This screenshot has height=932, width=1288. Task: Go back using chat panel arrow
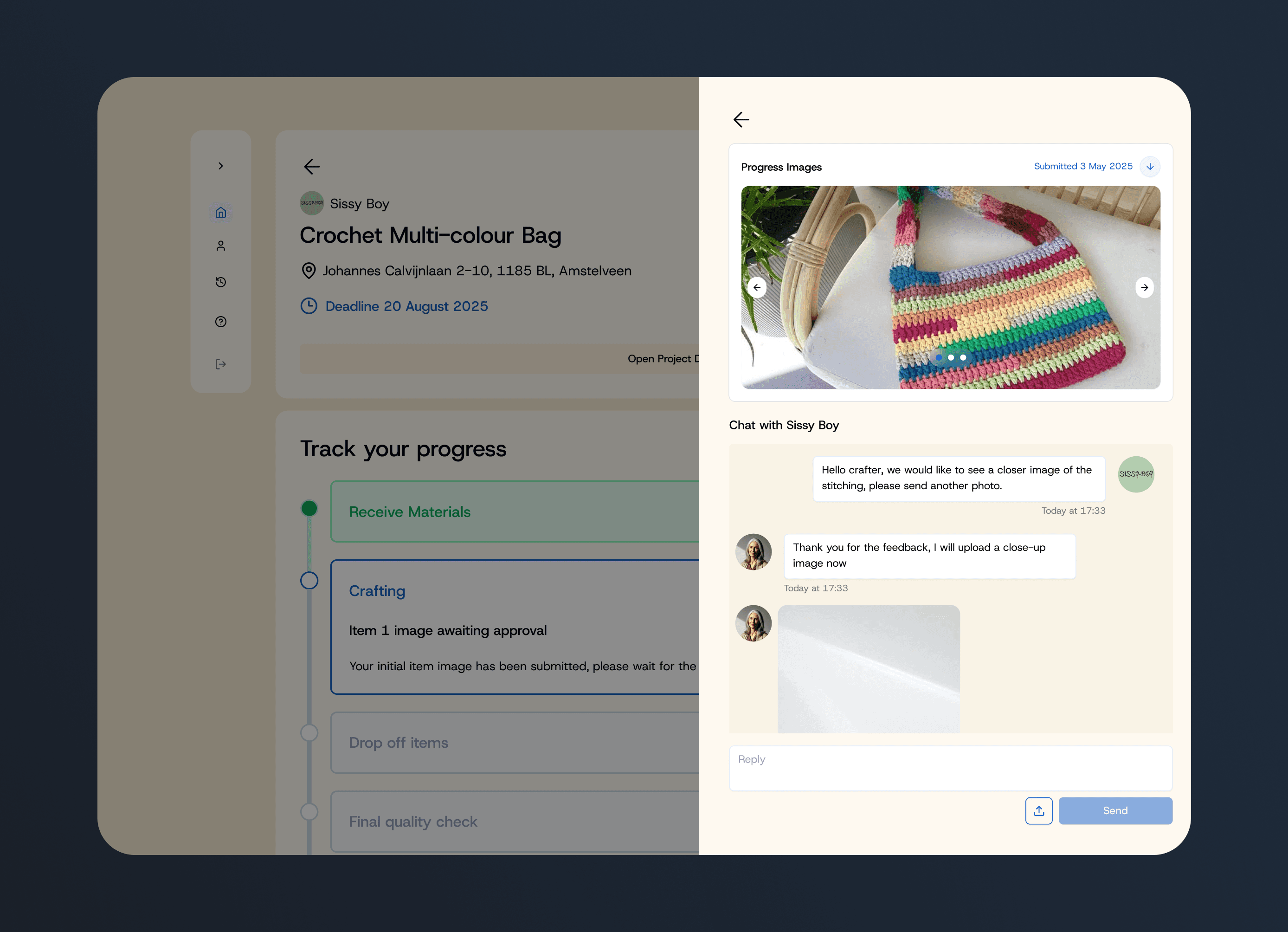click(x=741, y=119)
